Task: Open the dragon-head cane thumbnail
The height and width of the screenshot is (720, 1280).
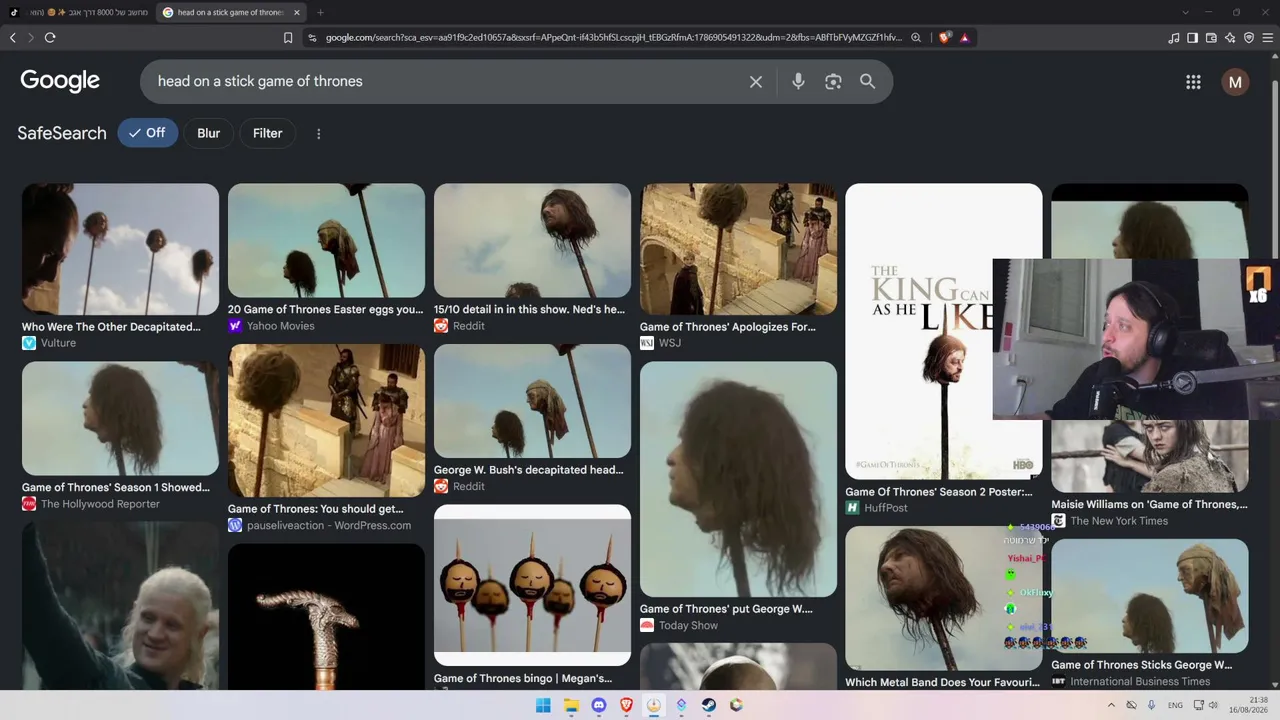Action: (x=326, y=616)
